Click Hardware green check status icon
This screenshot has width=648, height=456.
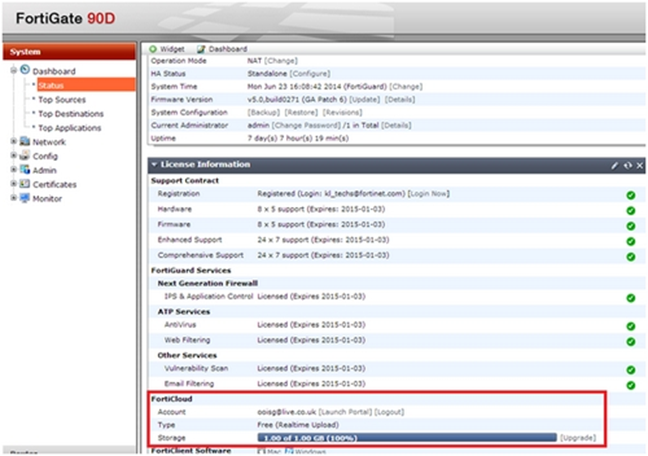click(631, 210)
